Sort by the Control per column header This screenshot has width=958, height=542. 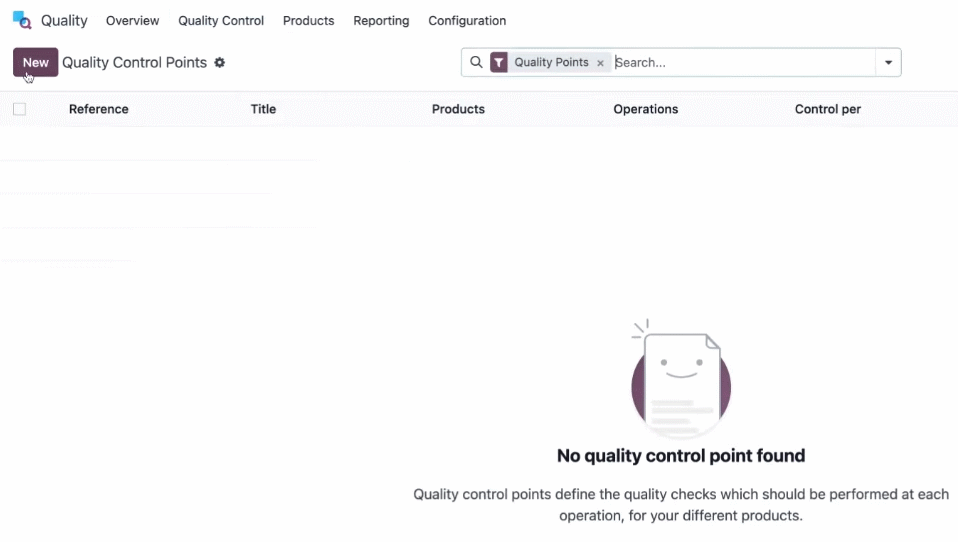pos(828,109)
